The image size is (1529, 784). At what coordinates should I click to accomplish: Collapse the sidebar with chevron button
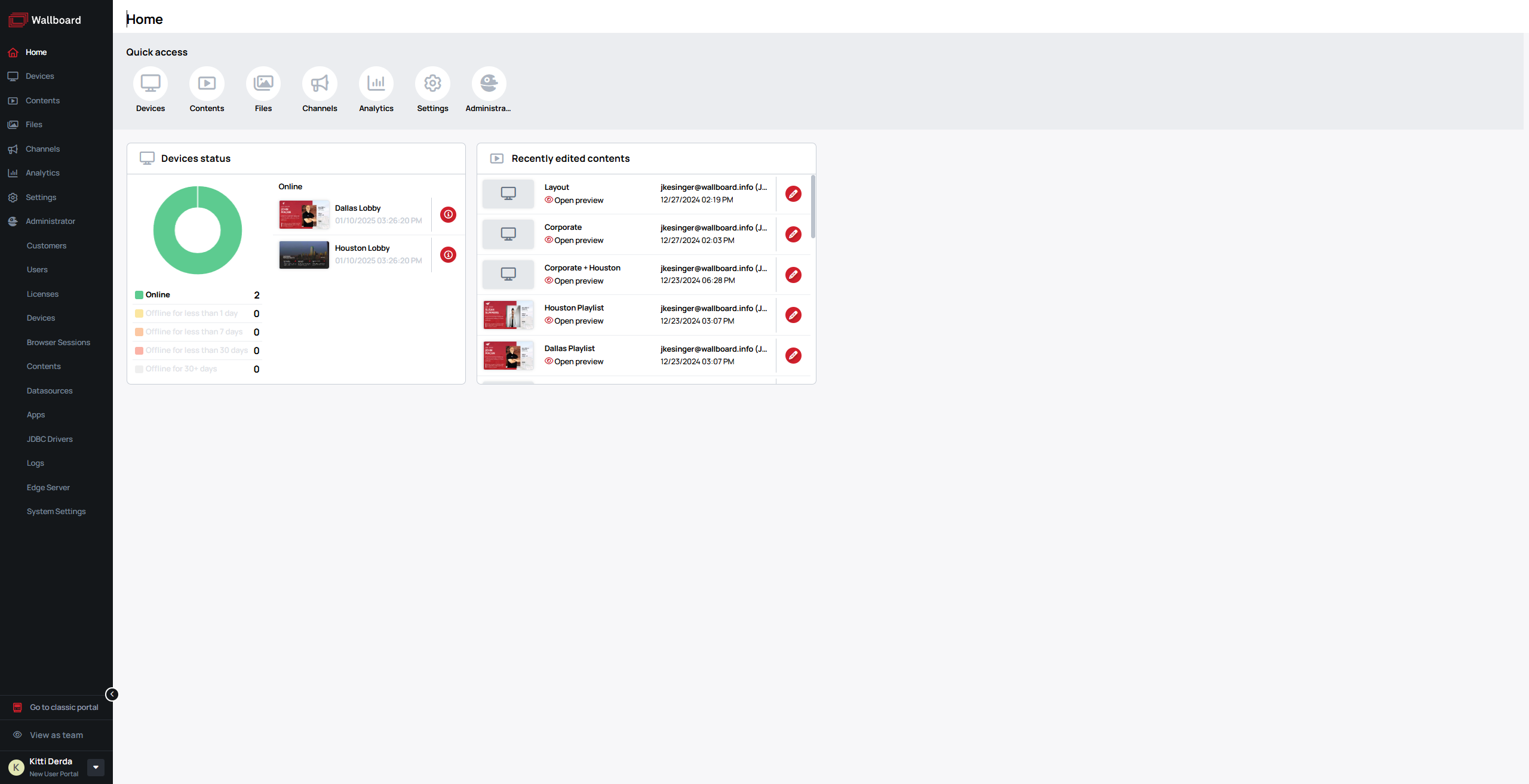tap(112, 694)
